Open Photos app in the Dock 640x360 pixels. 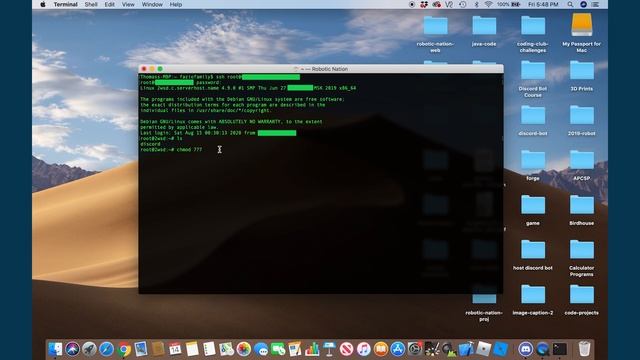point(244,349)
